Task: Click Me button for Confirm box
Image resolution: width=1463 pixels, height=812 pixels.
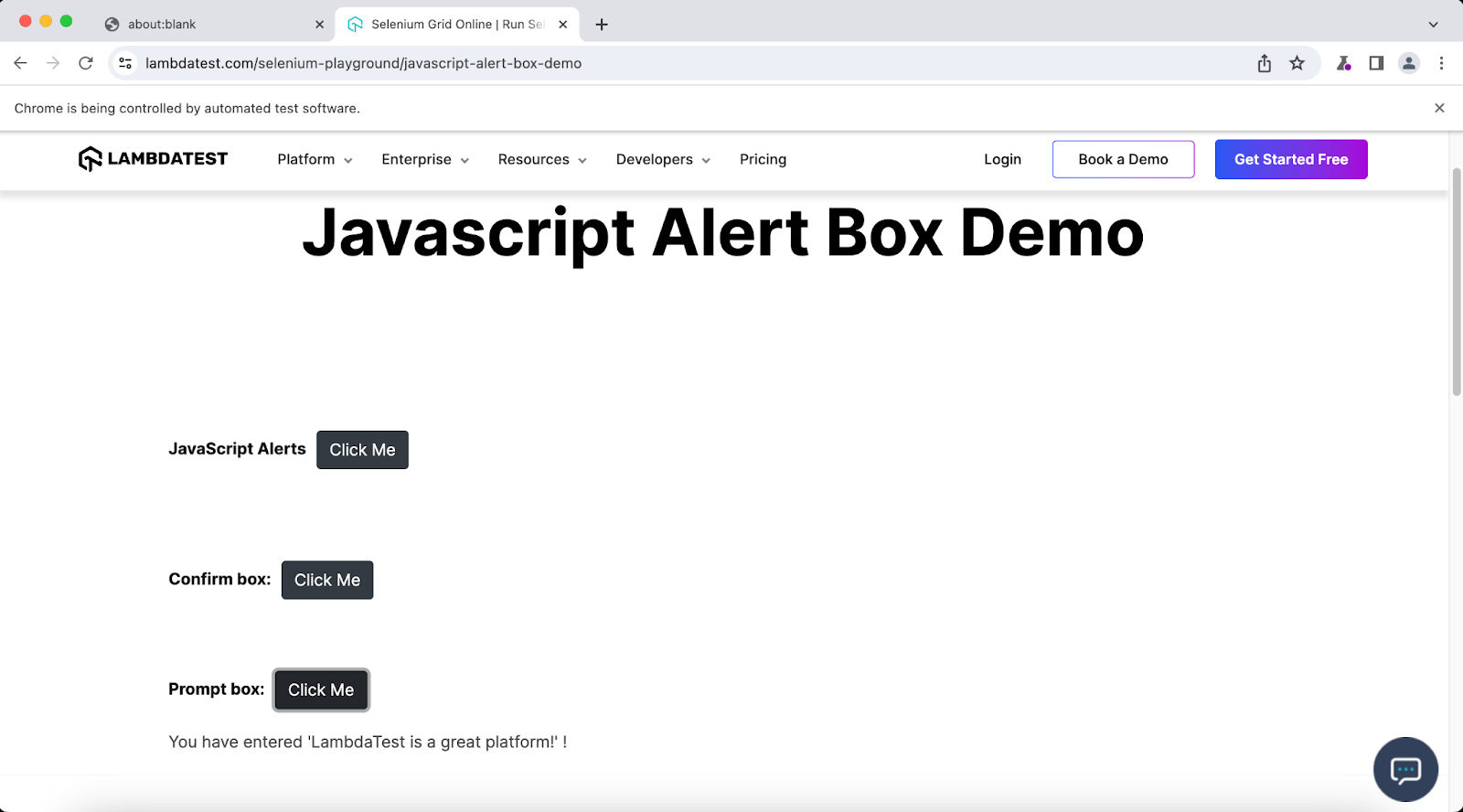Action: [x=327, y=580]
